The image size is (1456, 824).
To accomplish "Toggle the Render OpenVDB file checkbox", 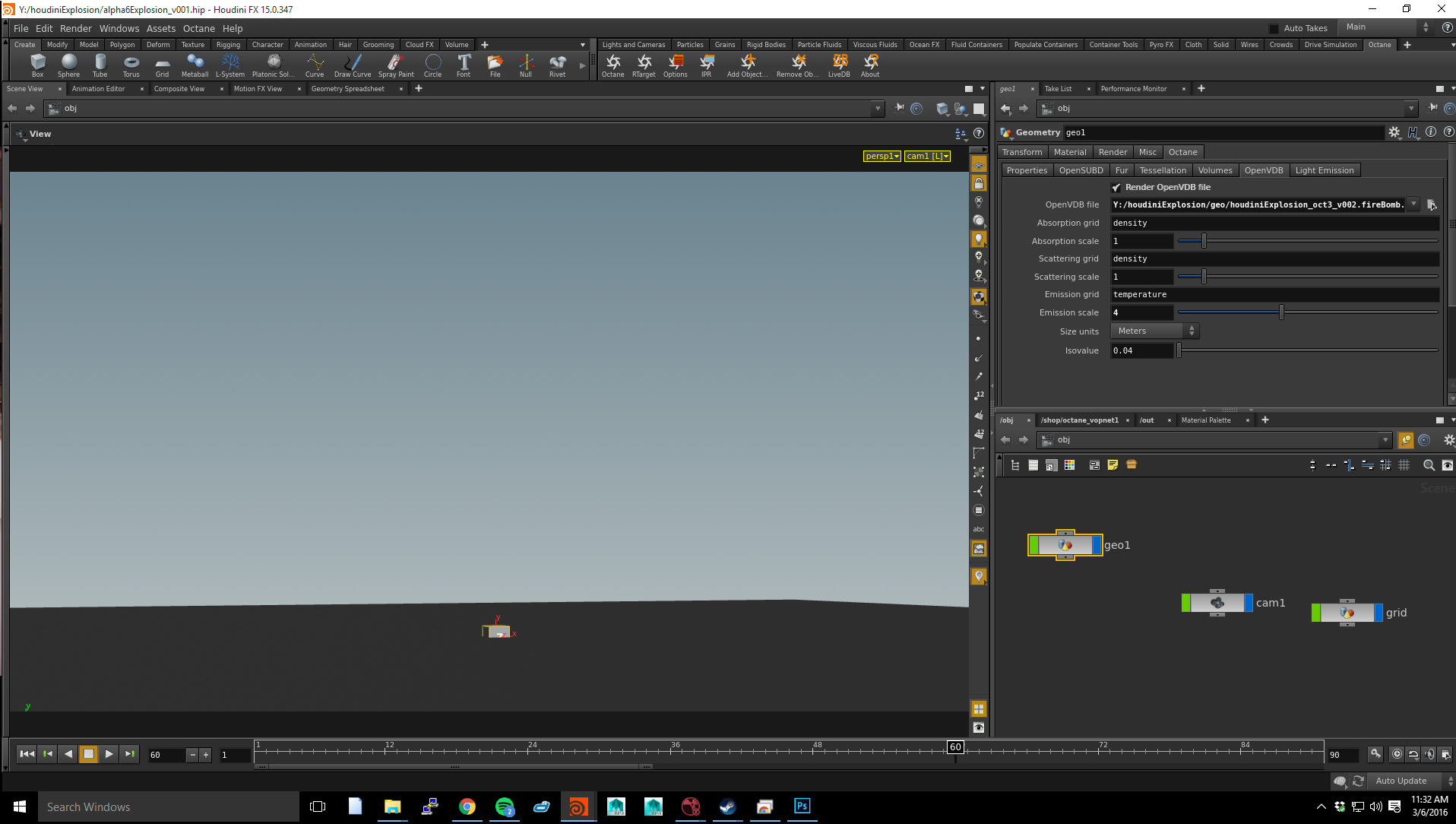I will click(x=1116, y=187).
